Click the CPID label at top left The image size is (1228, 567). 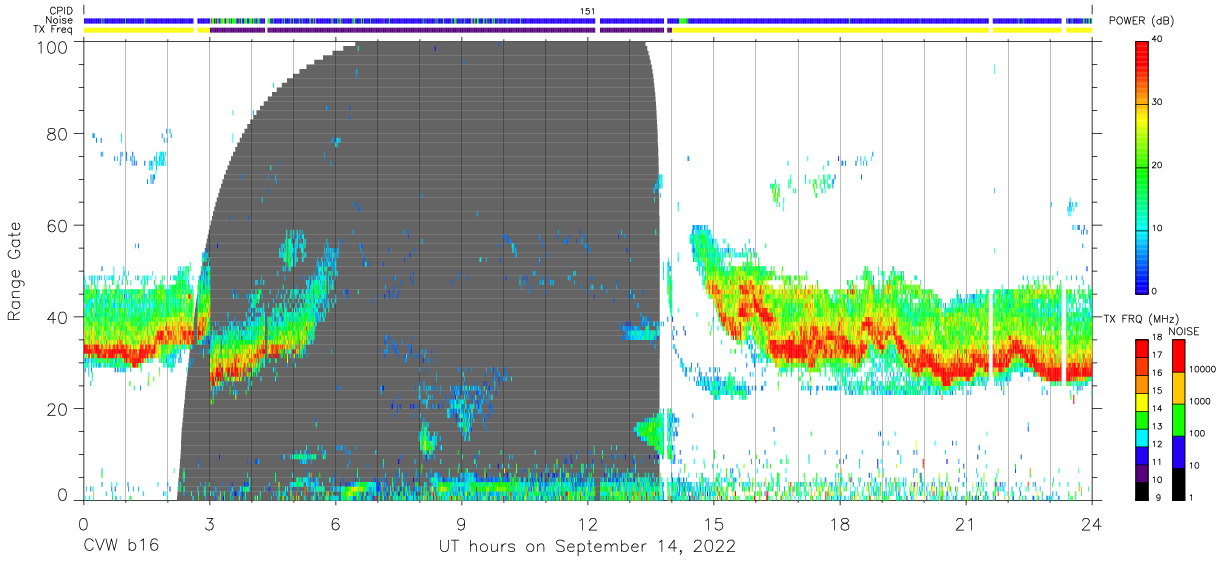(x=60, y=10)
